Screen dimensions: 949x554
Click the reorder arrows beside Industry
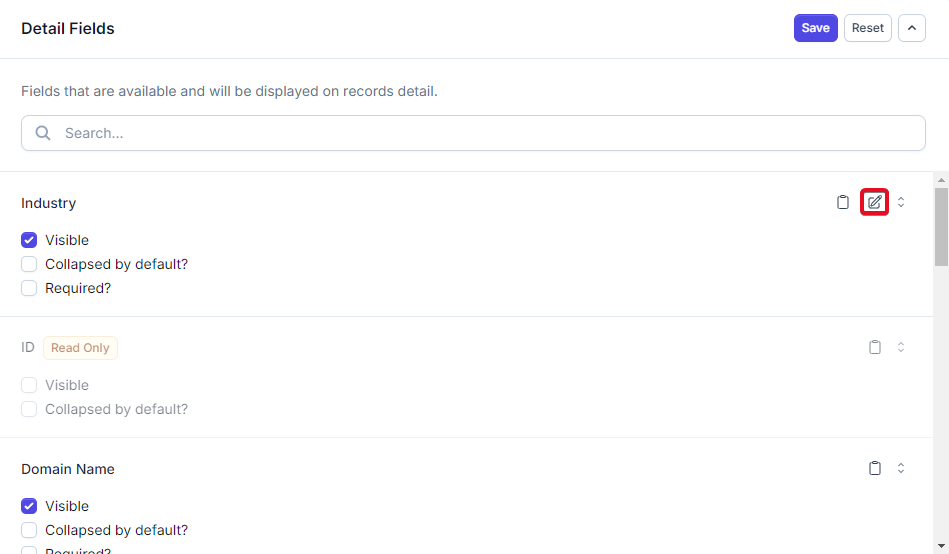pyautogui.click(x=901, y=202)
